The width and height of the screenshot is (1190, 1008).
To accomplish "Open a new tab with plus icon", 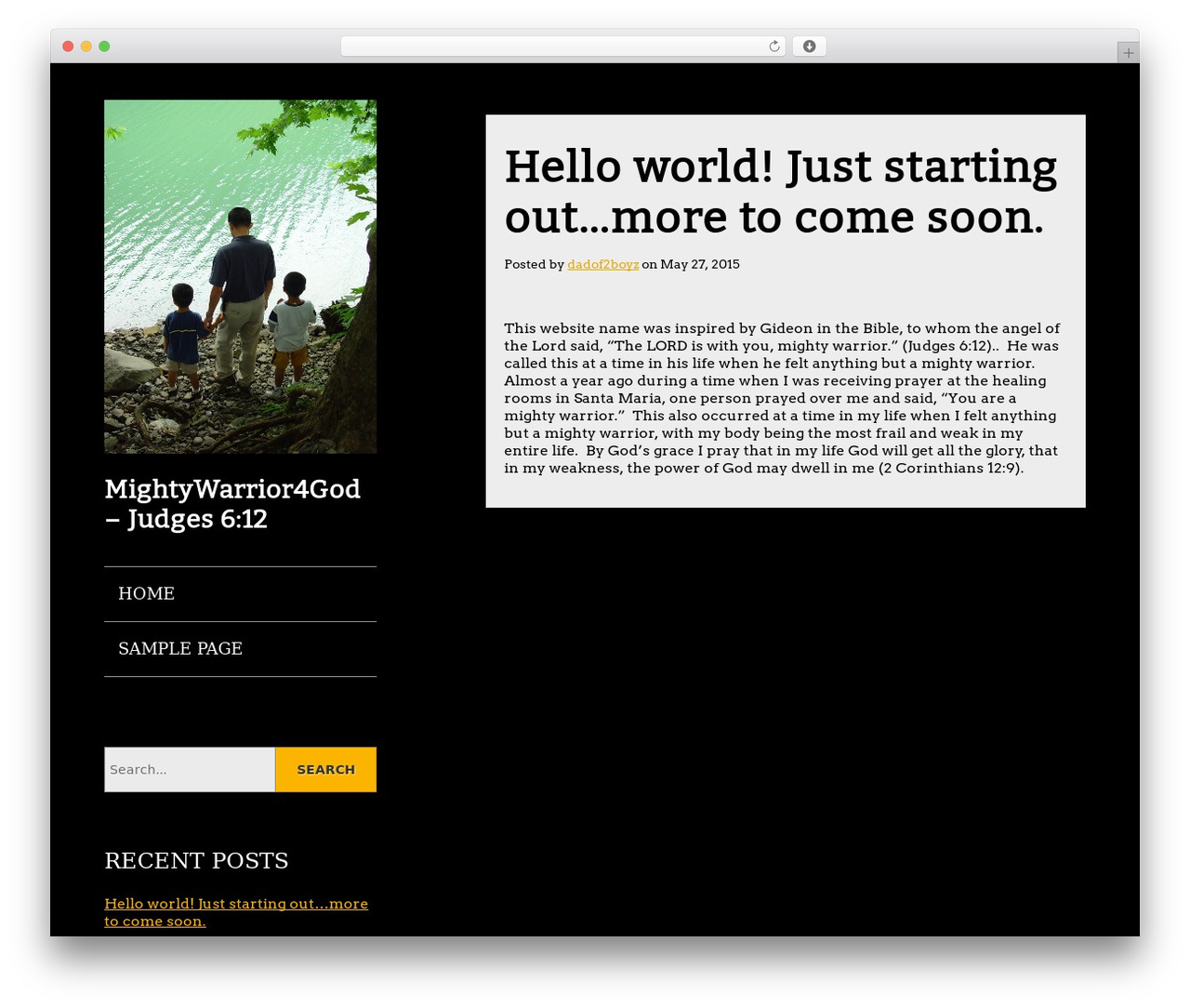I will point(1128,53).
